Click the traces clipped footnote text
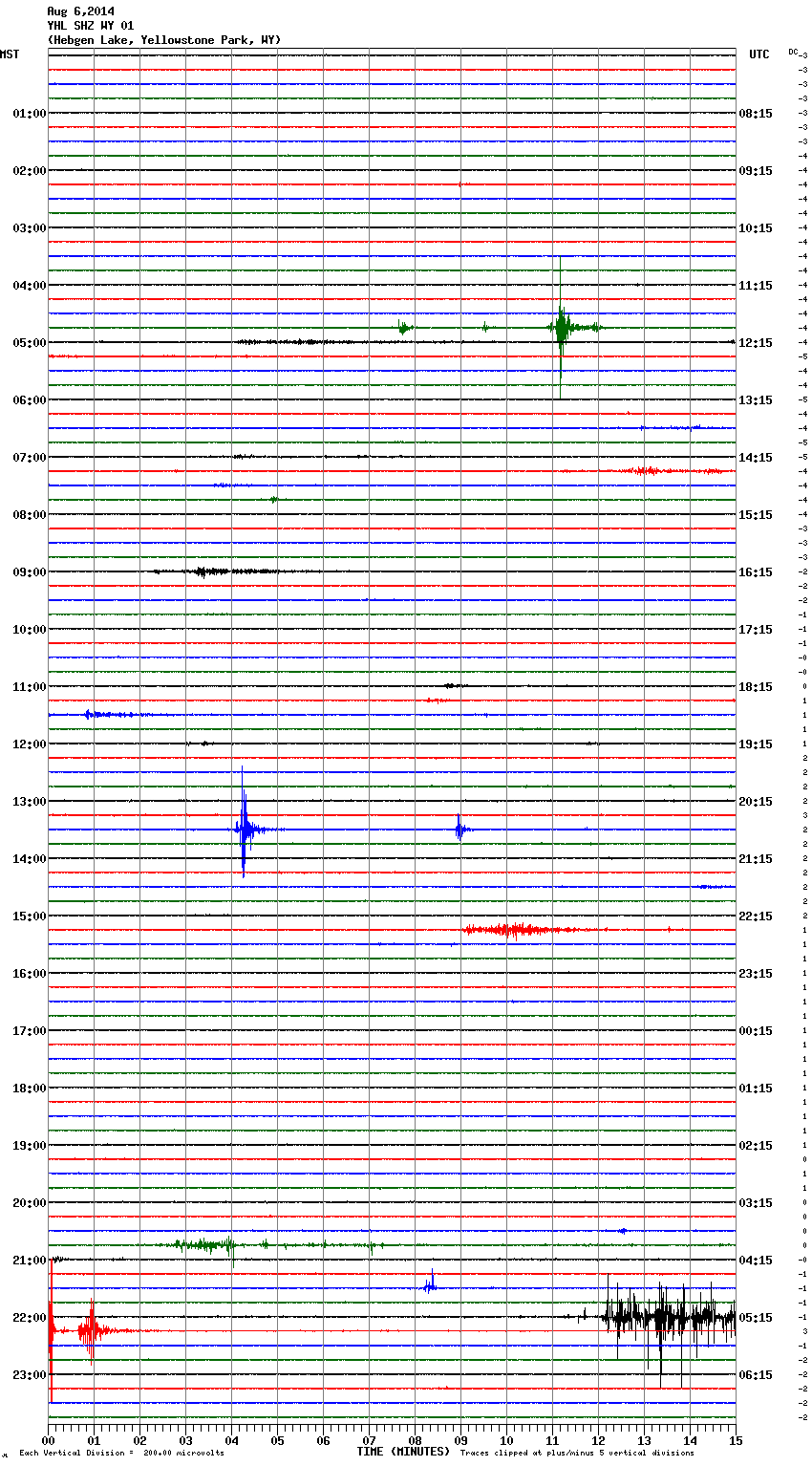Image resolution: width=812 pixels, height=1466 pixels. (x=577, y=1454)
